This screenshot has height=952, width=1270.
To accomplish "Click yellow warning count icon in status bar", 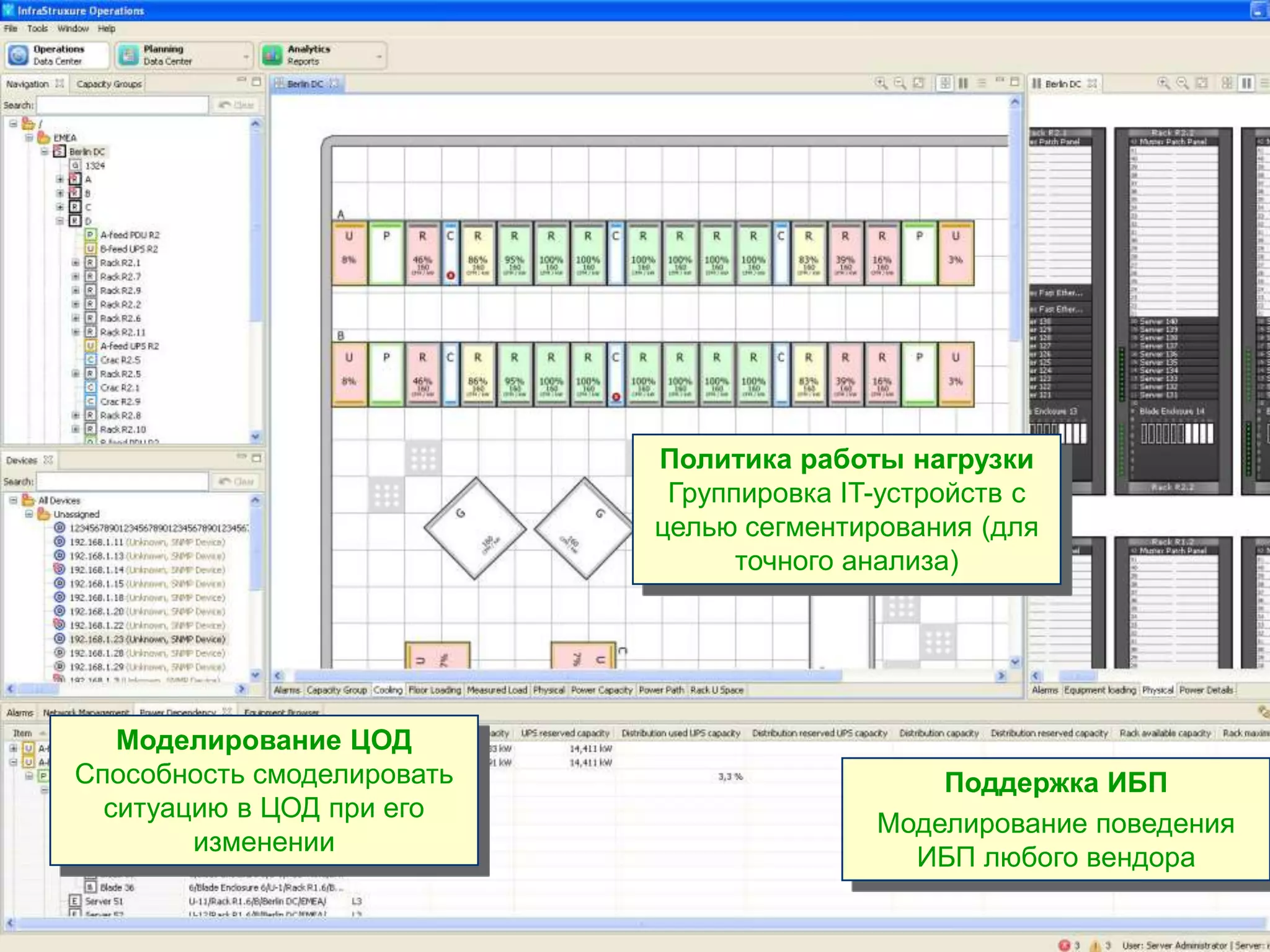I will point(1096,945).
